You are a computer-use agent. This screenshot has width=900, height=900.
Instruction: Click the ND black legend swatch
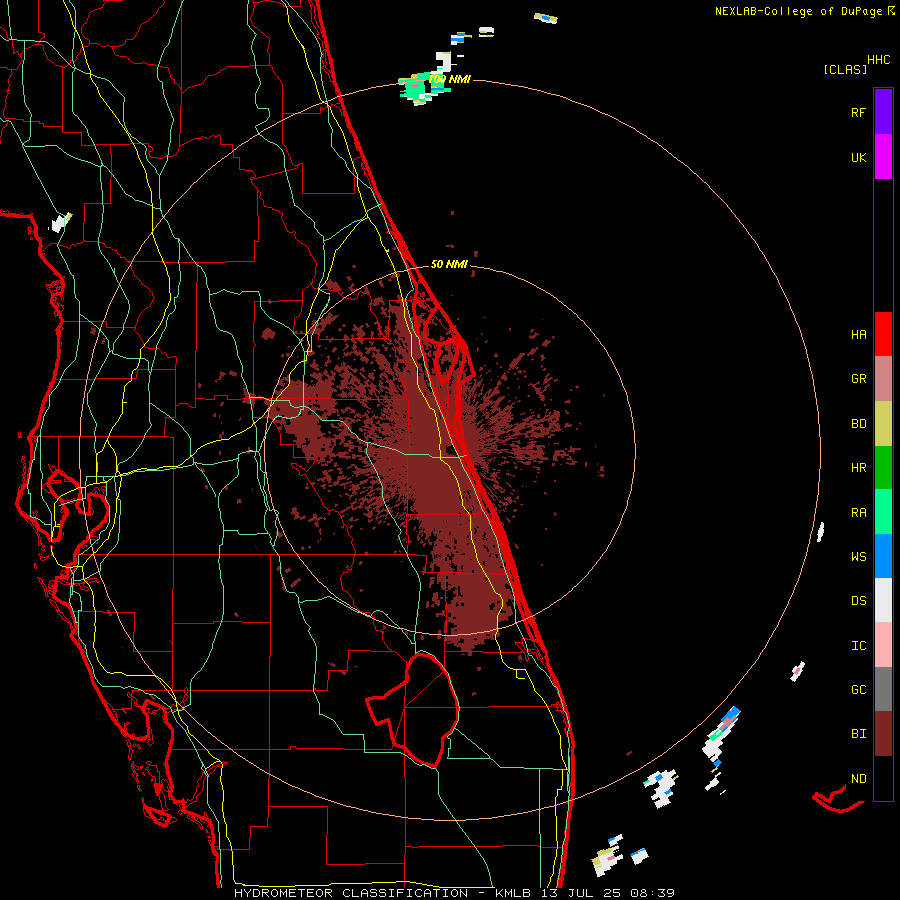coord(883,778)
